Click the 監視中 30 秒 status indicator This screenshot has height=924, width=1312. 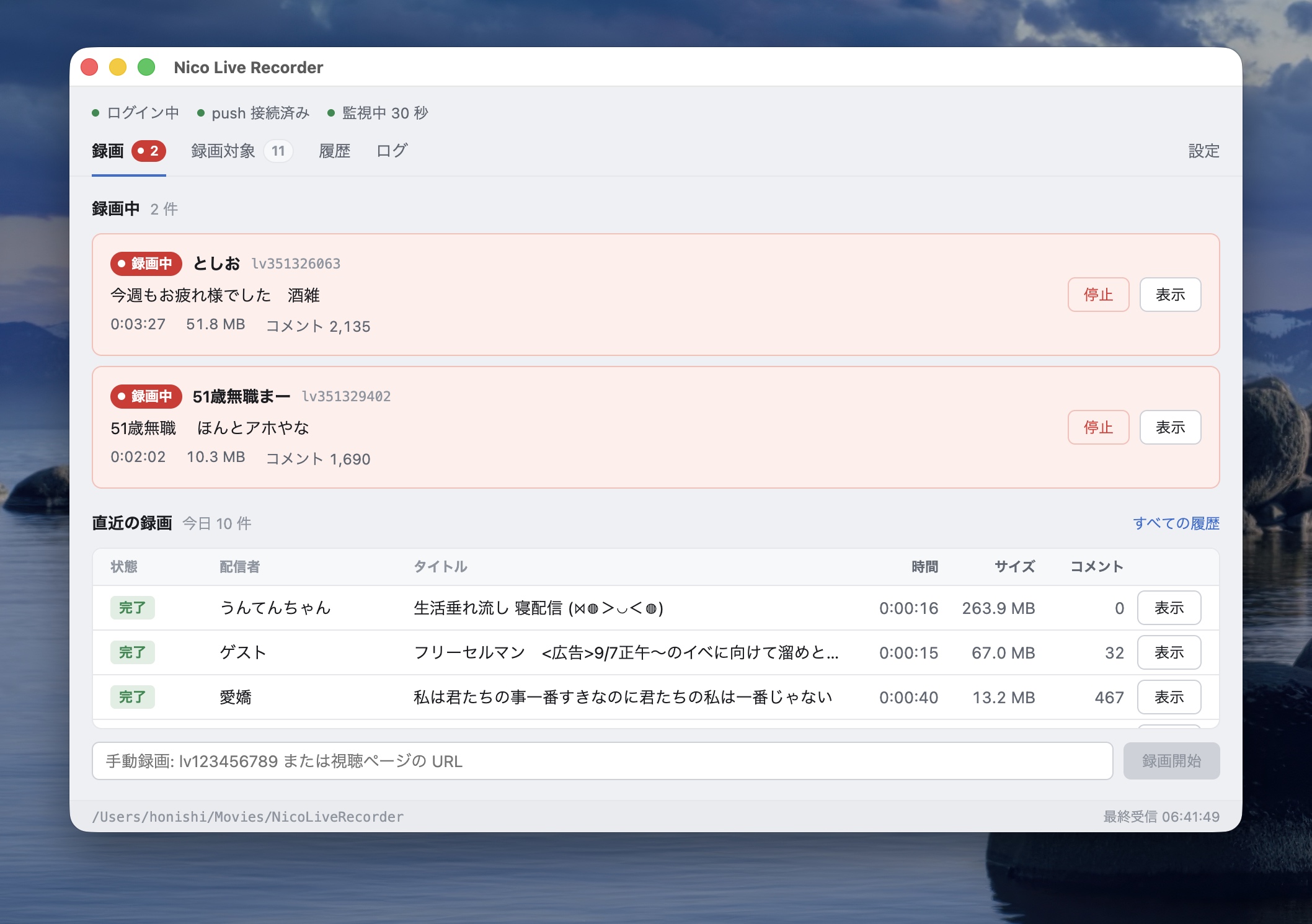pyautogui.click(x=378, y=113)
